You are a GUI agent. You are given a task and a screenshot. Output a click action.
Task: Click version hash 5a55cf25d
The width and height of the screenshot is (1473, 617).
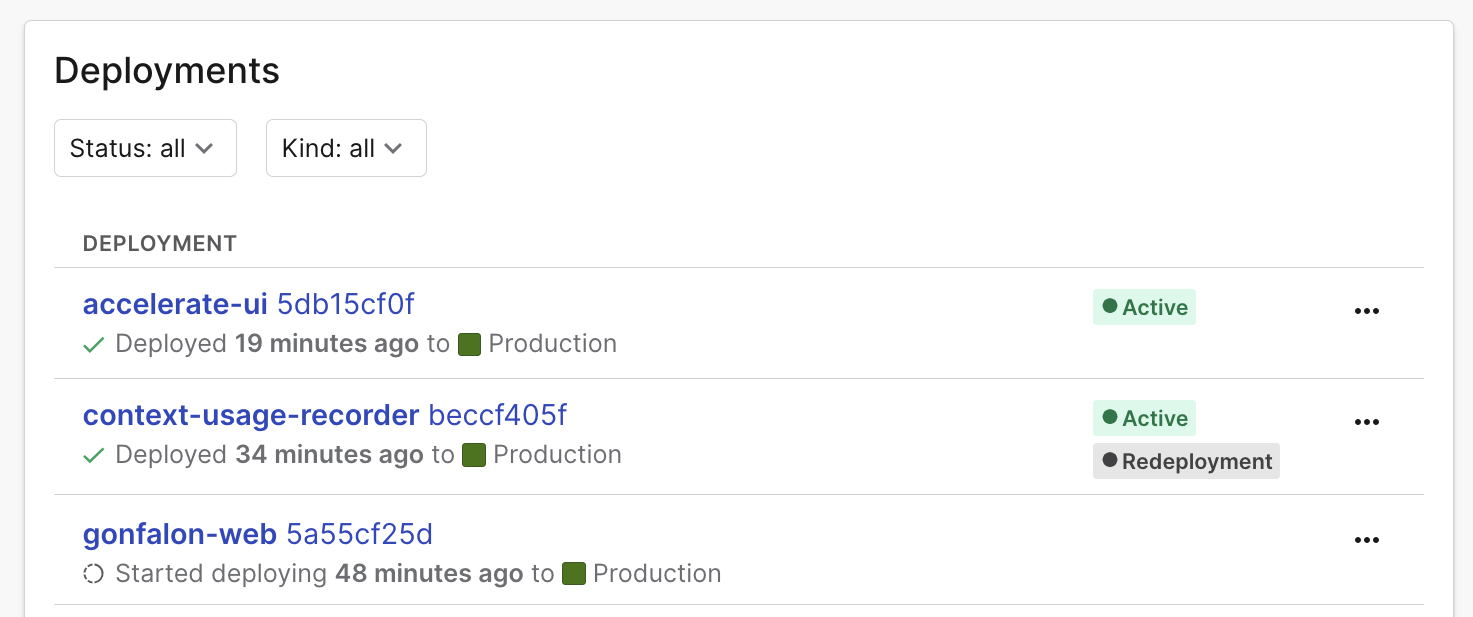point(360,535)
